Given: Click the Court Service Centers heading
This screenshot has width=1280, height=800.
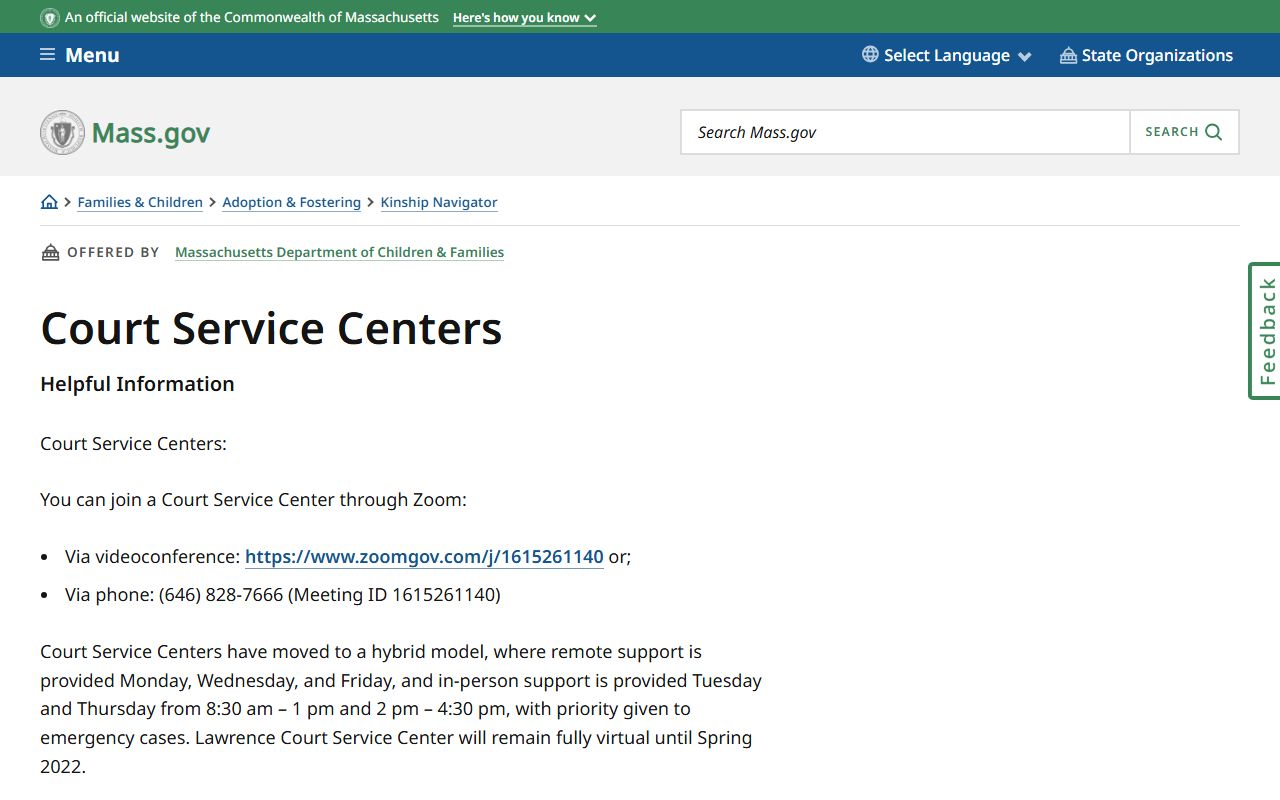Looking at the screenshot, I should [x=271, y=328].
